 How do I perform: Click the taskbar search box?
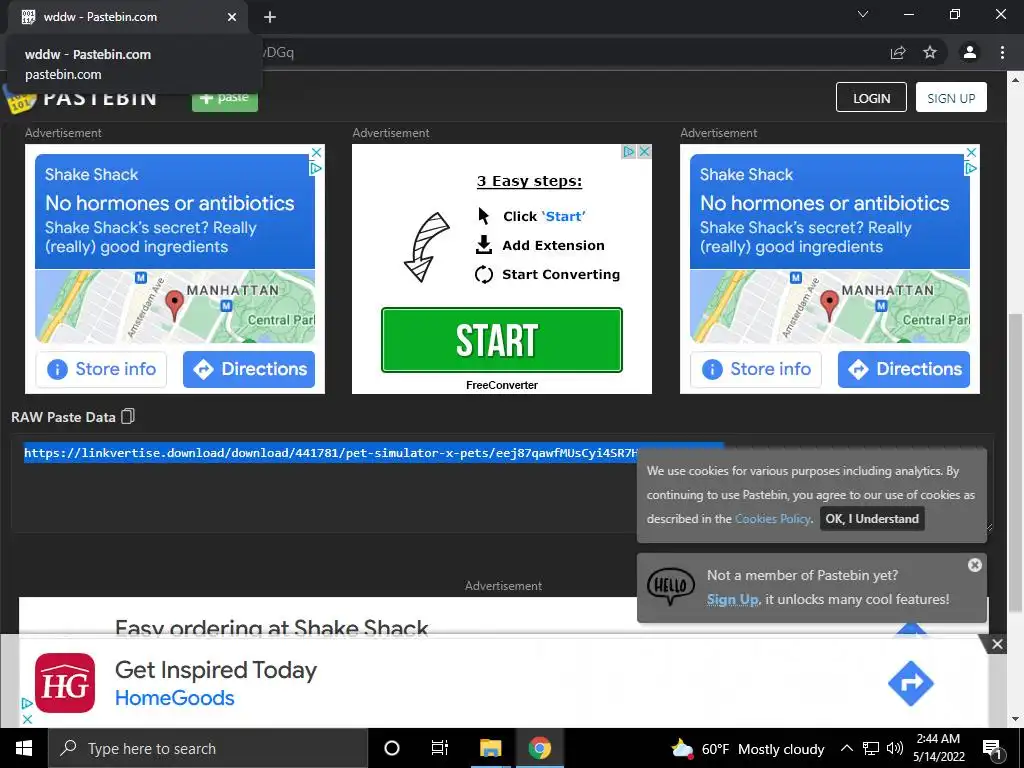(x=208, y=748)
